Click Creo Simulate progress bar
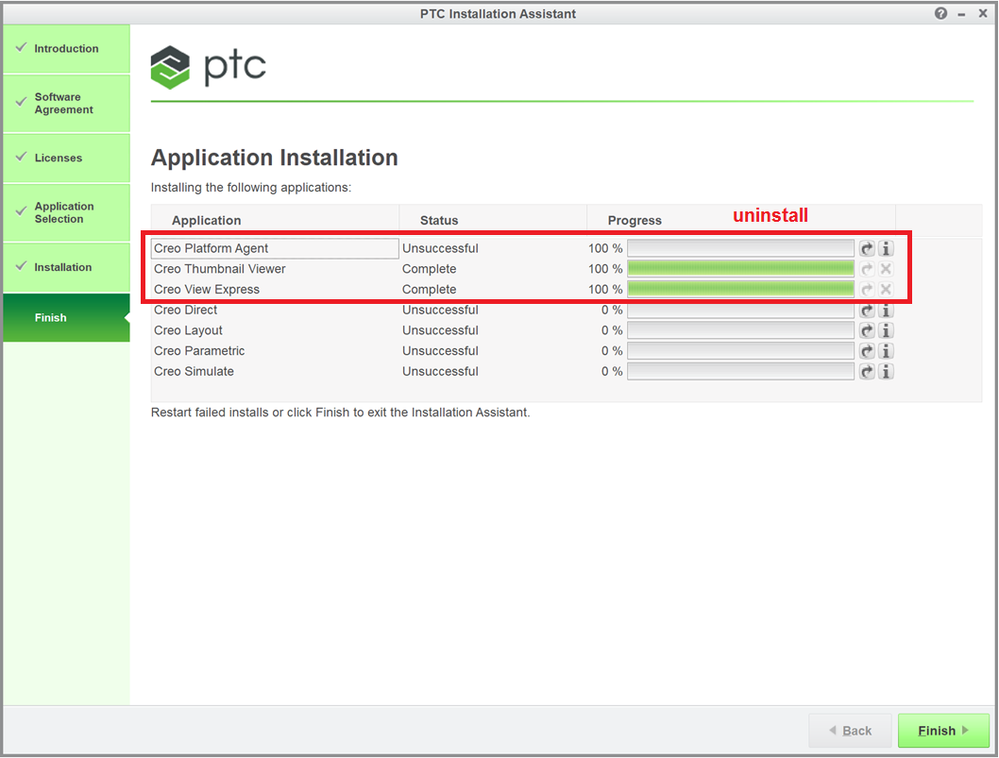This screenshot has width=999, height=758. pyautogui.click(x=740, y=371)
